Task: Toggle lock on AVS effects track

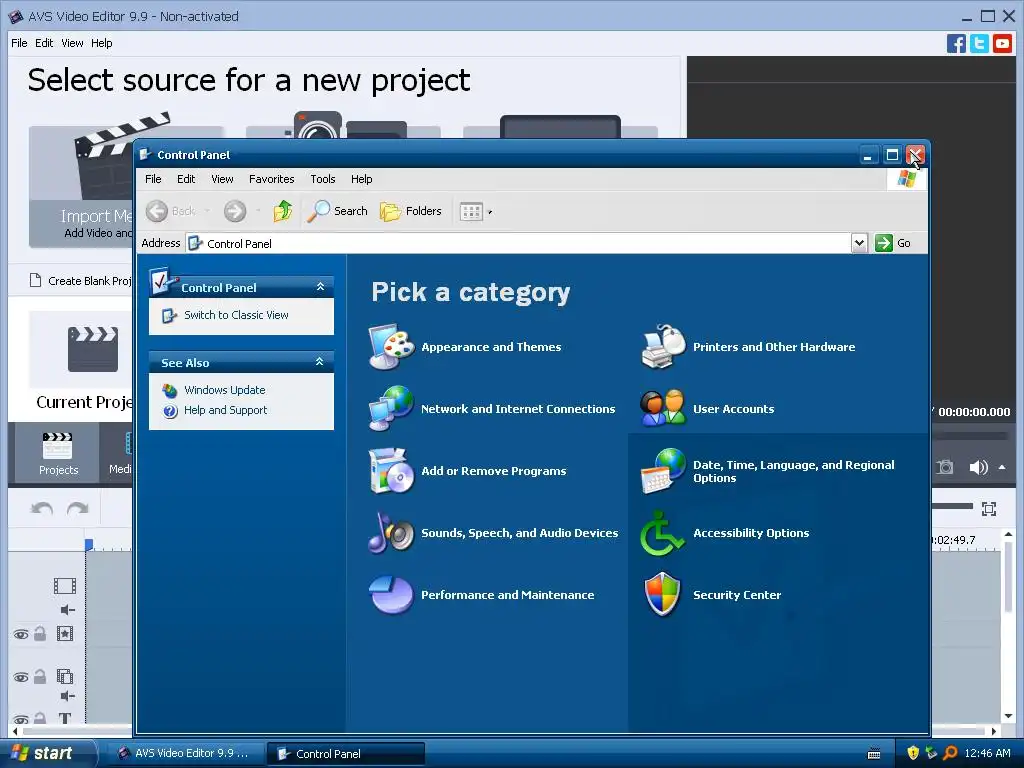Action: 40,633
